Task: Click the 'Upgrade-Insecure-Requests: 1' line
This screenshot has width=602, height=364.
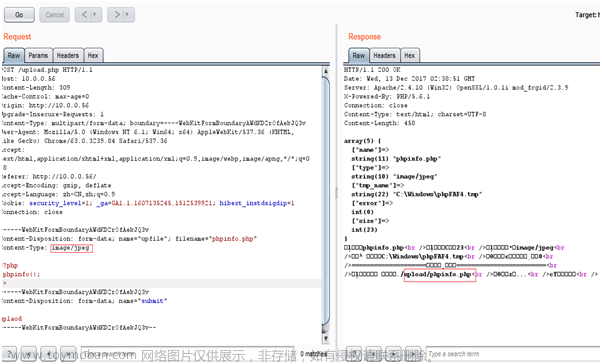Action: [52, 114]
